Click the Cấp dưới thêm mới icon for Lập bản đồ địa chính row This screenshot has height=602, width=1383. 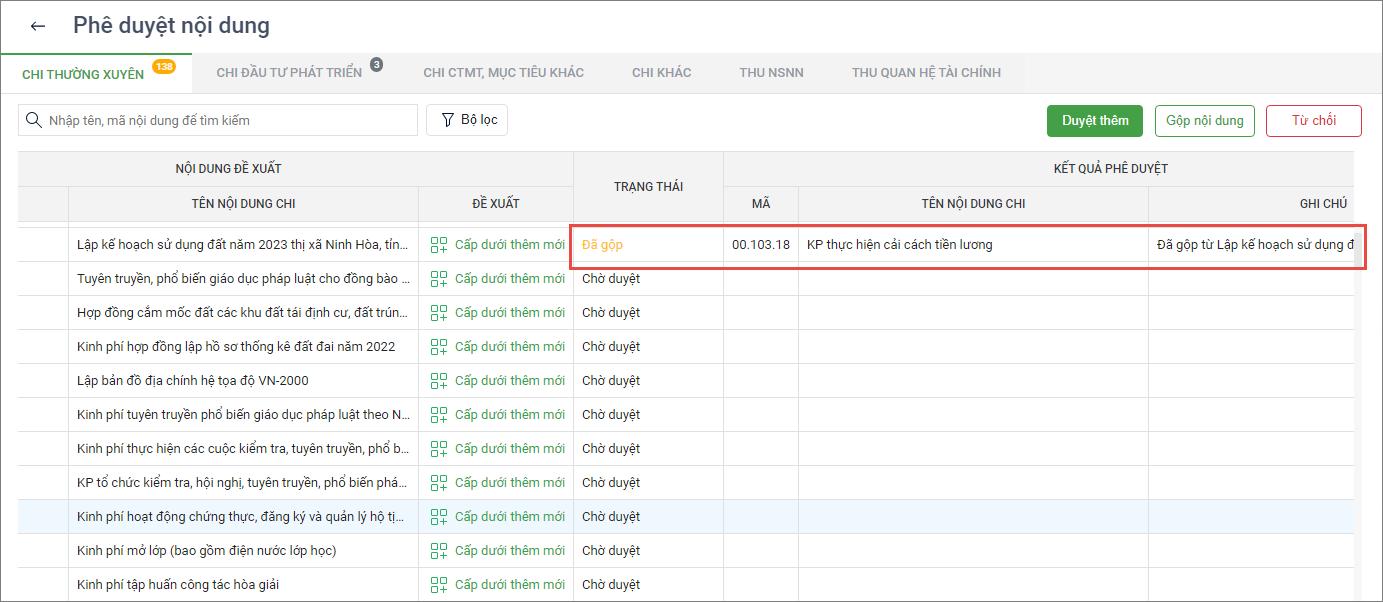click(439, 381)
